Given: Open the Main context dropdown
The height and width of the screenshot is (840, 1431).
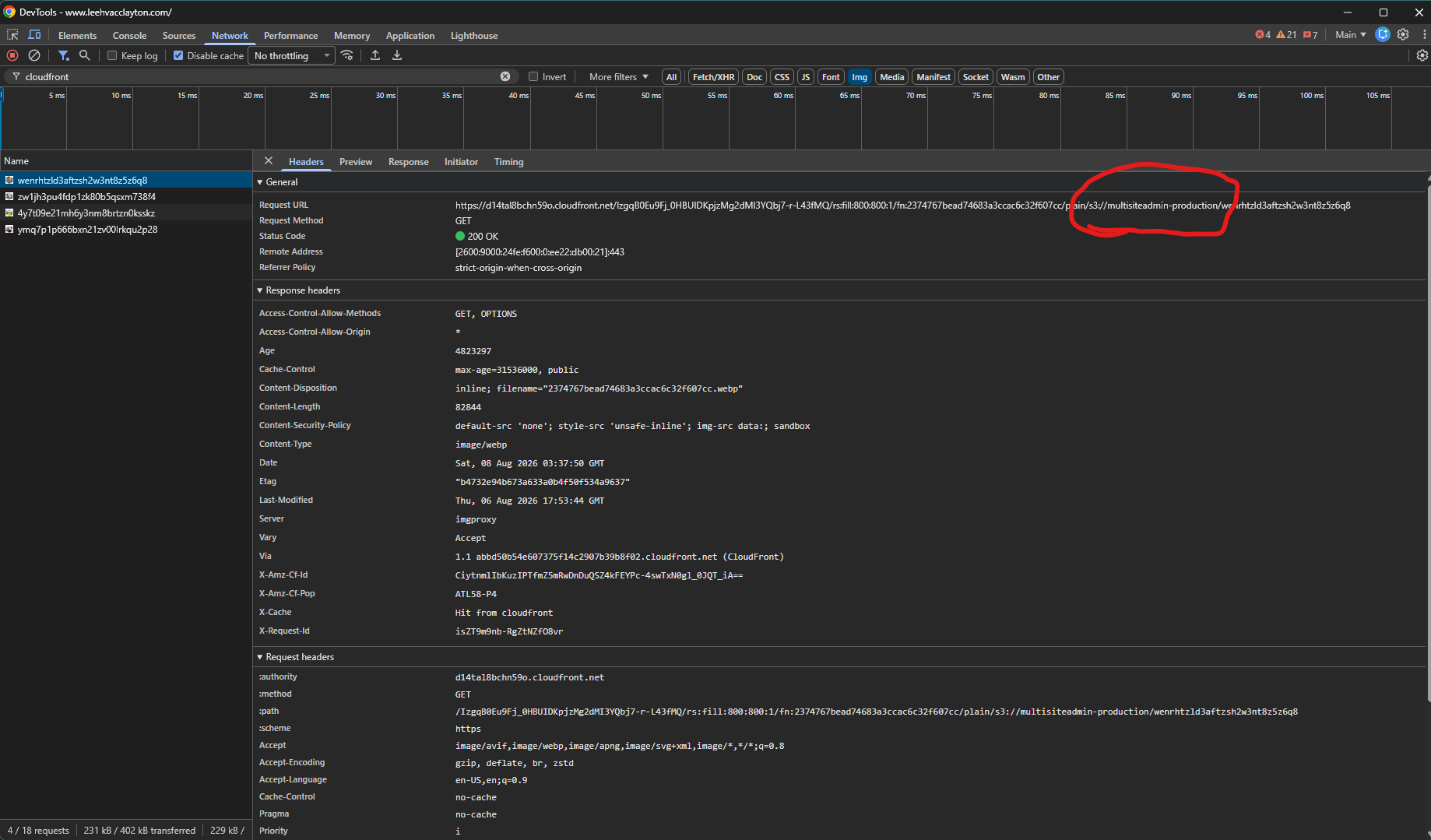Looking at the screenshot, I should (1351, 35).
